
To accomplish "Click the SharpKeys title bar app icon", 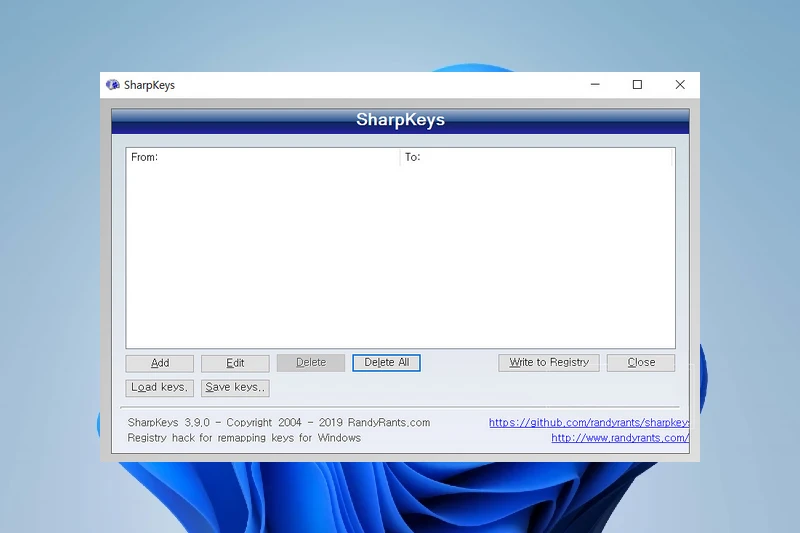I will point(112,85).
